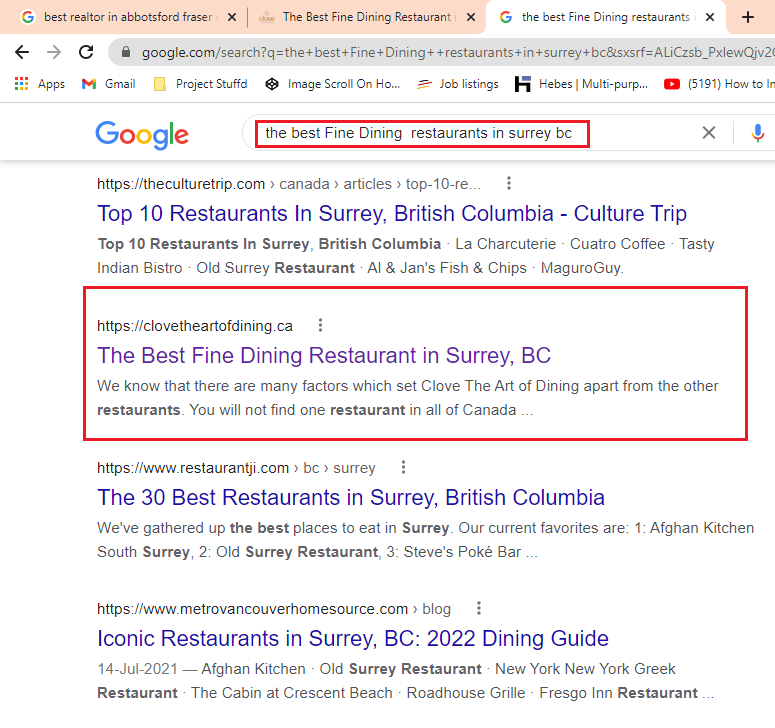This screenshot has height=728, width=775.
Task: Reload the page with refresh icon
Action: 86,52
